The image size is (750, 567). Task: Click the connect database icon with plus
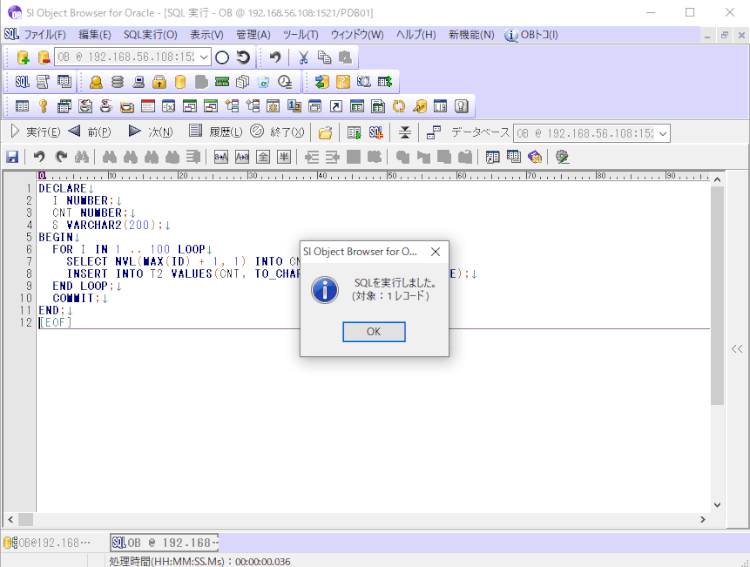[x=22, y=57]
